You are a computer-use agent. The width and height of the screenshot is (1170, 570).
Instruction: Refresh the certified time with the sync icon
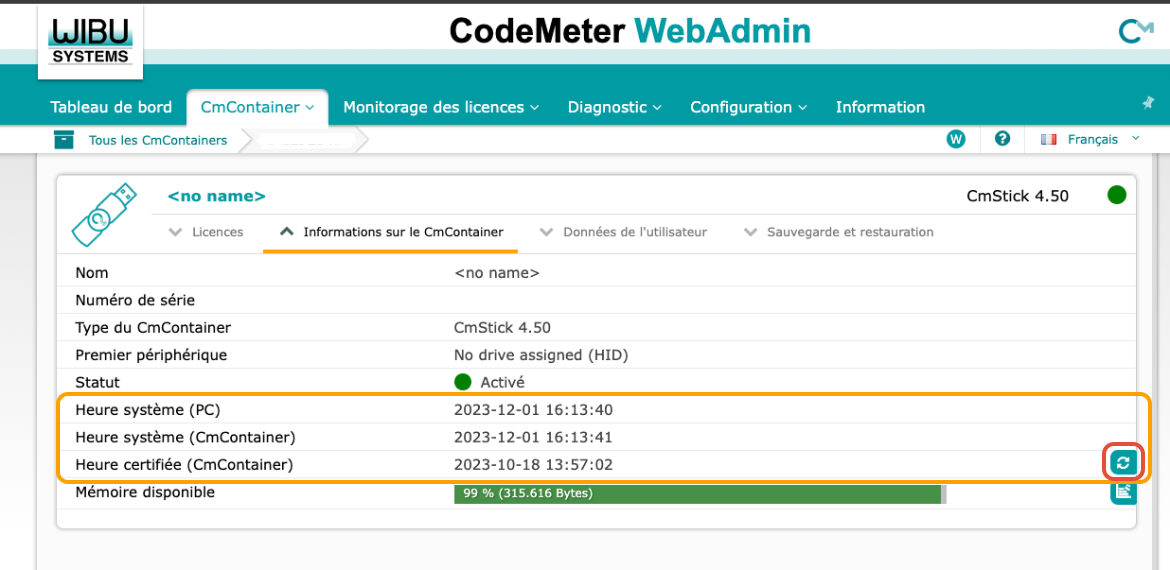point(1122,463)
